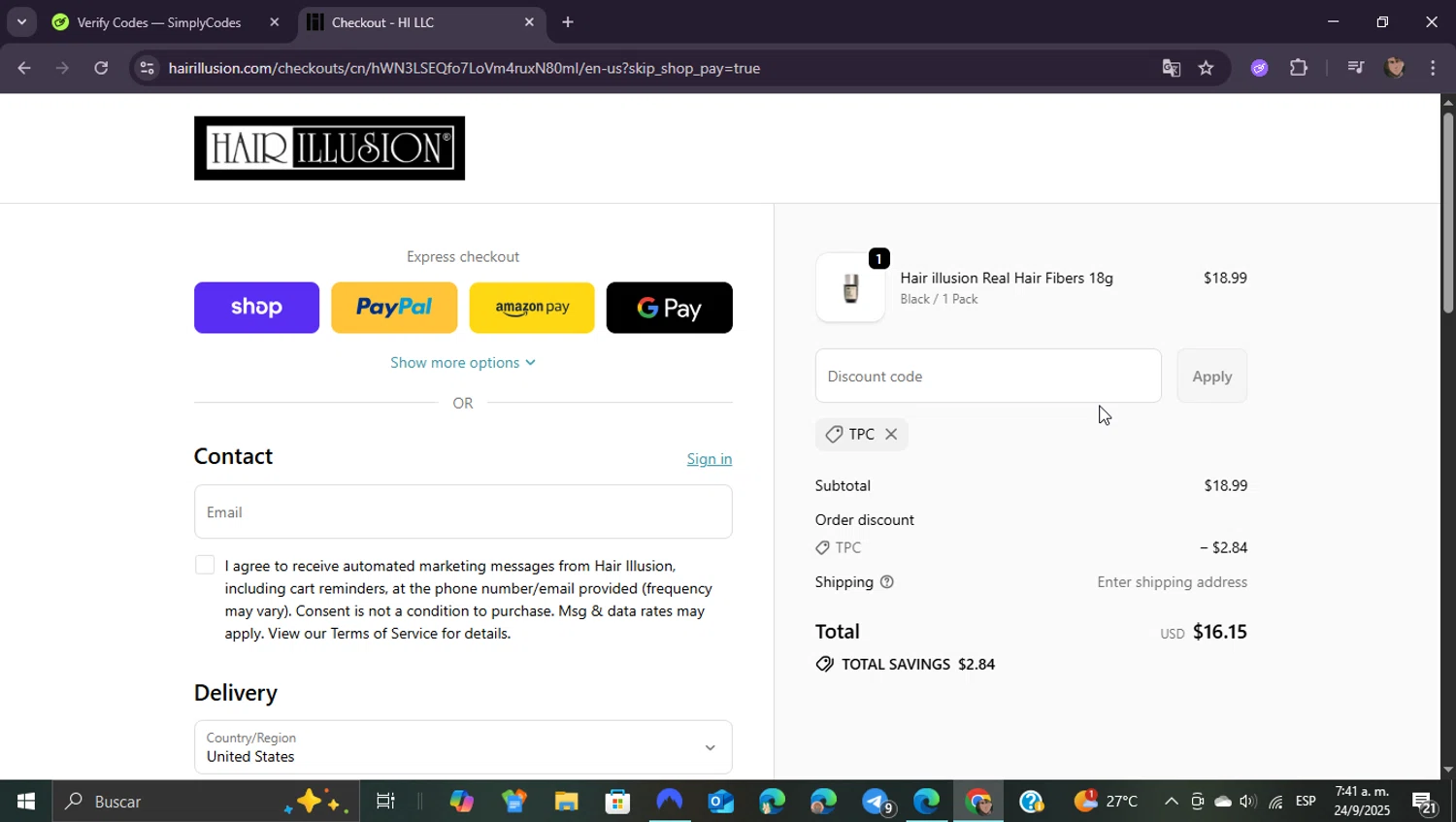Choose Amazon Pay express checkout
The image size is (1456, 822).
(x=532, y=308)
